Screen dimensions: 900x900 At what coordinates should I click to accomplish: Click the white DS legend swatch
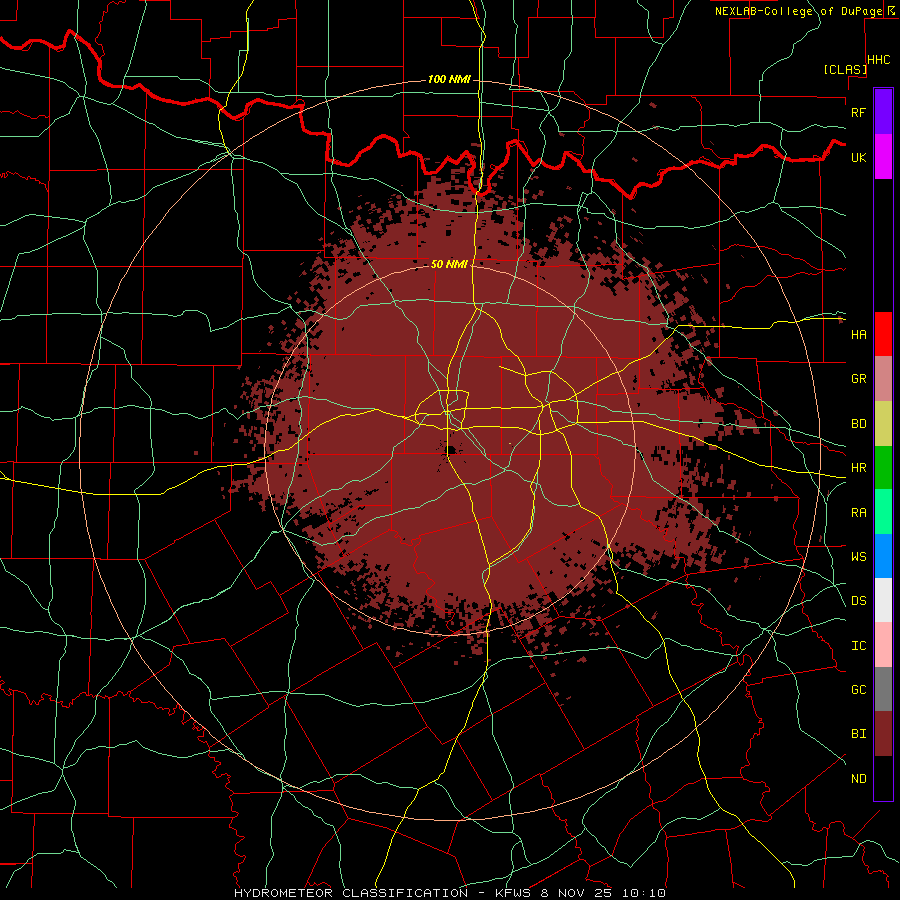point(883,600)
